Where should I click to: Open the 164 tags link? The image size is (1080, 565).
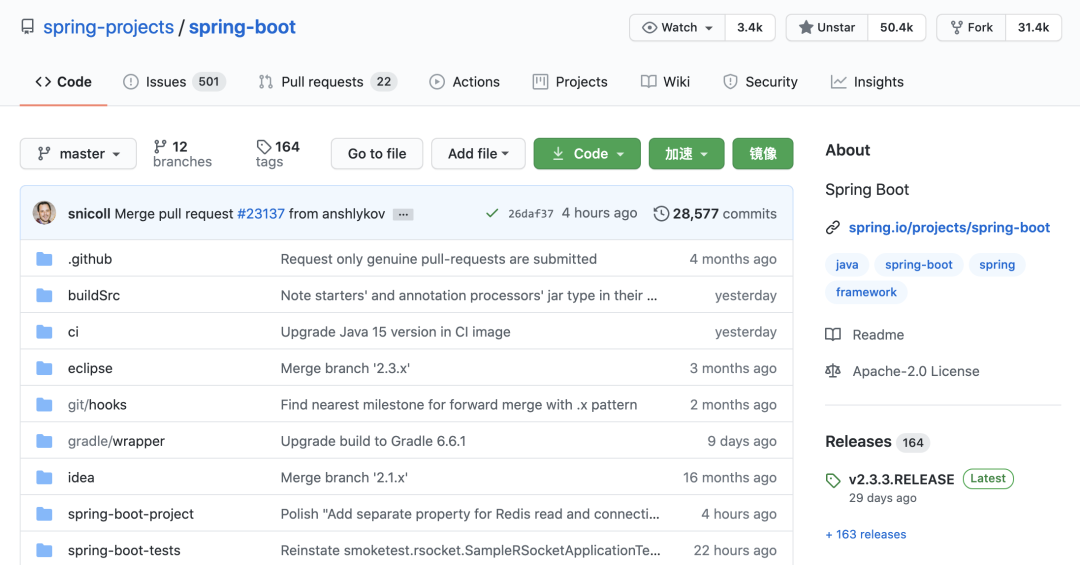tap(278, 154)
